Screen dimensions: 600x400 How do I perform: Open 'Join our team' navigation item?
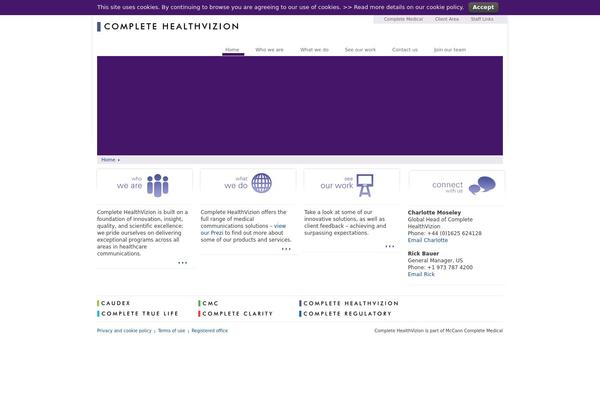click(x=450, y=50)
